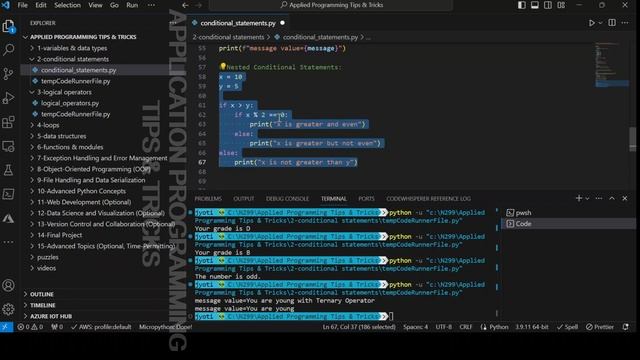Open the Search view in activity bar
The width and height of the screenshot is (640, 360).
[x=8, y=50]
